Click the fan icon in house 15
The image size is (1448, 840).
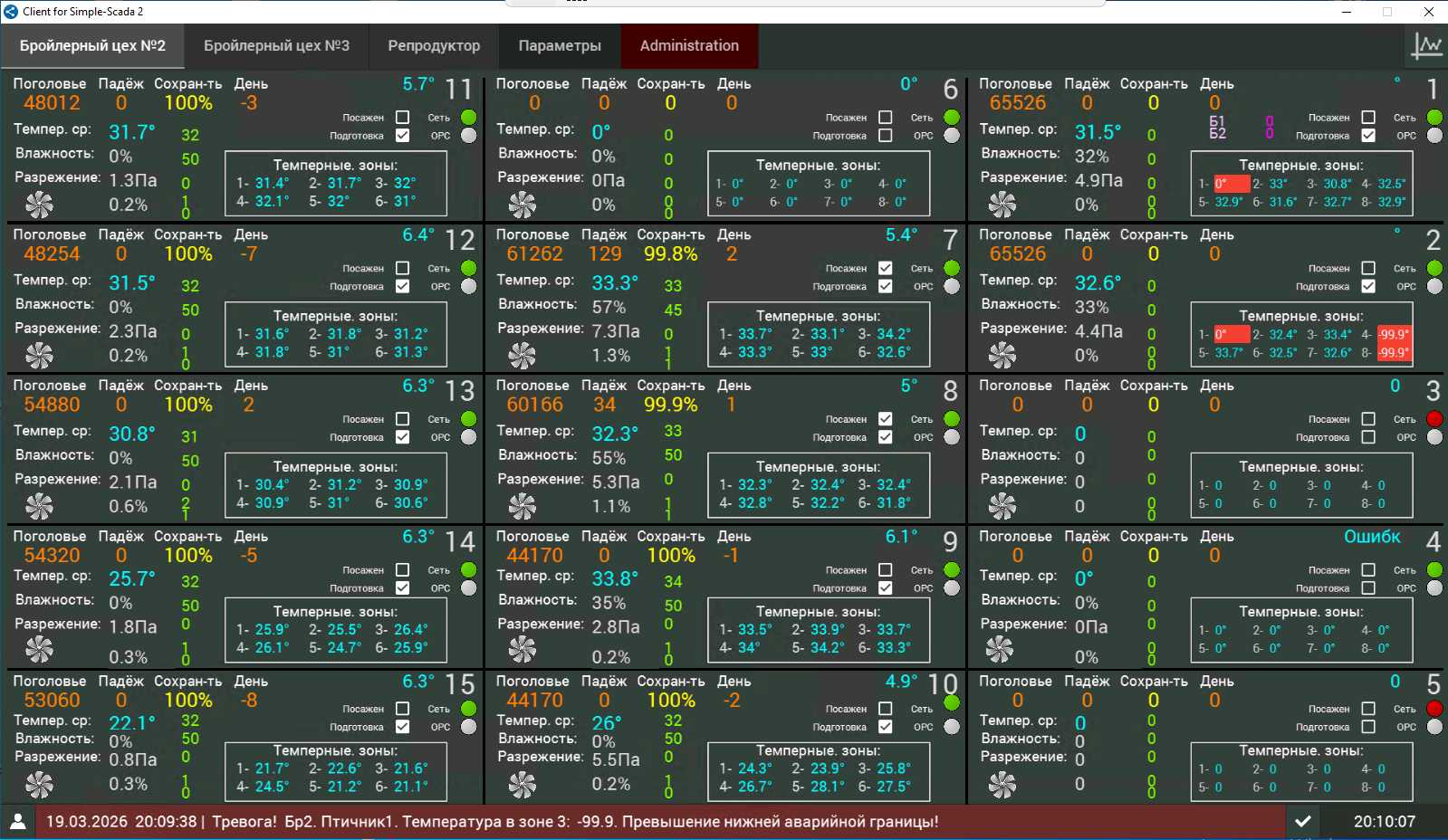[39, 784]
